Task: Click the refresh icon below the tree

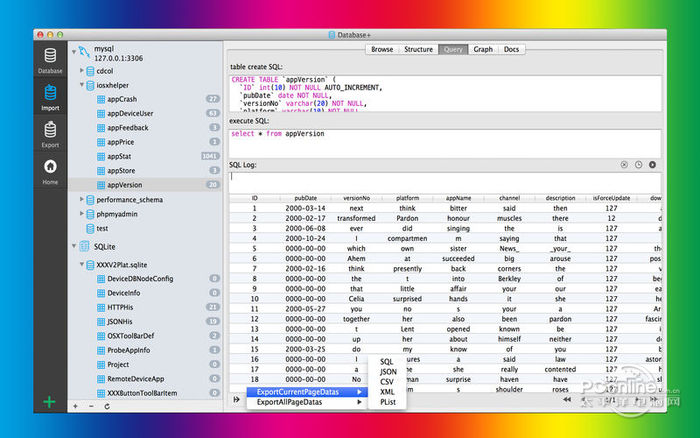Action: click(x=106, y=407)
